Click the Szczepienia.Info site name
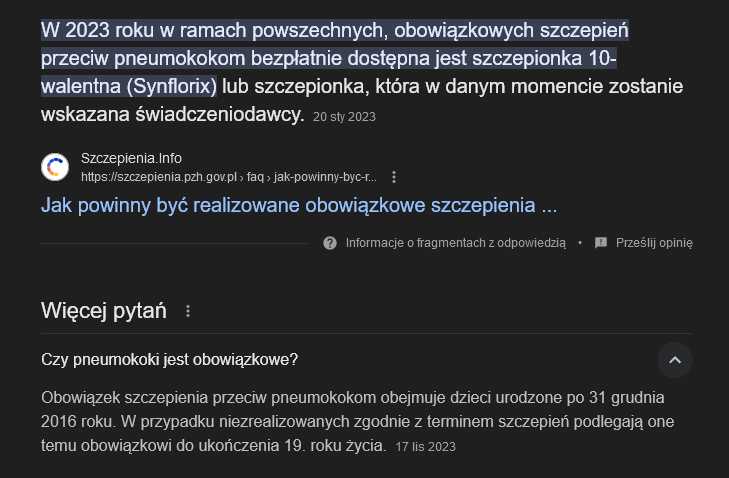The image size is (729, 478). 131,158
